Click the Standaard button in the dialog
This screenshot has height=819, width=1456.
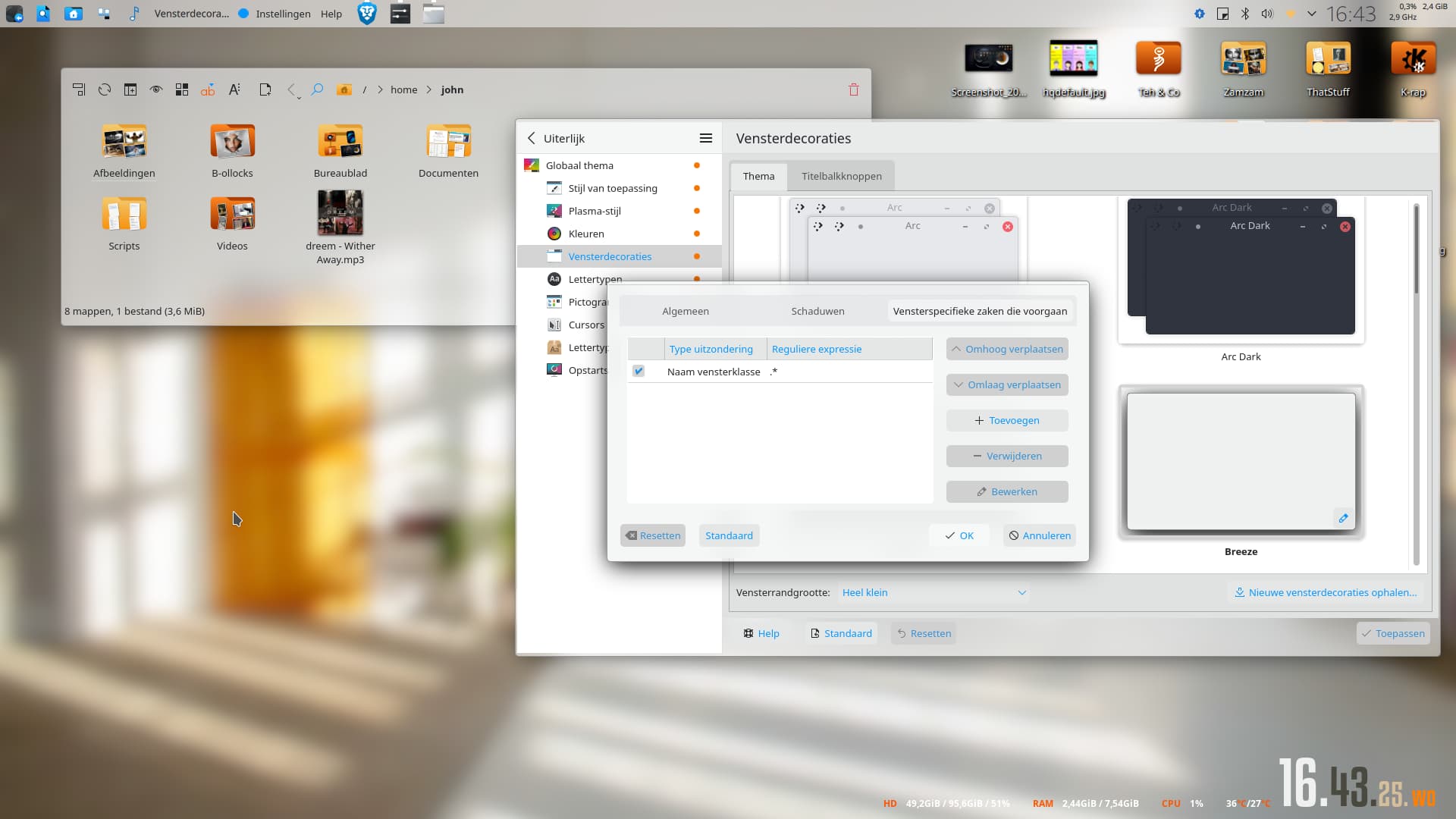pos(729,535)
